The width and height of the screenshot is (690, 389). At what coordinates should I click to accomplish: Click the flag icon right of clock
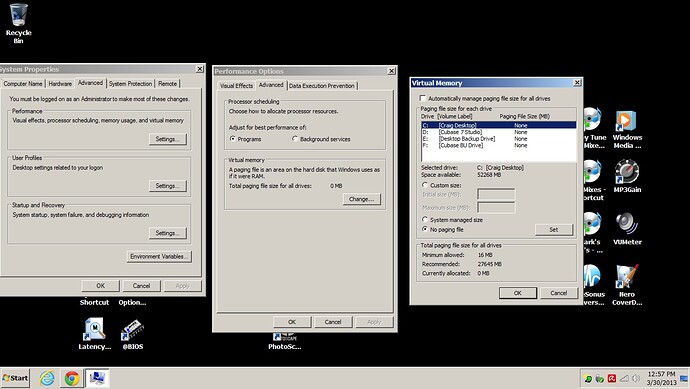(684, 378)
